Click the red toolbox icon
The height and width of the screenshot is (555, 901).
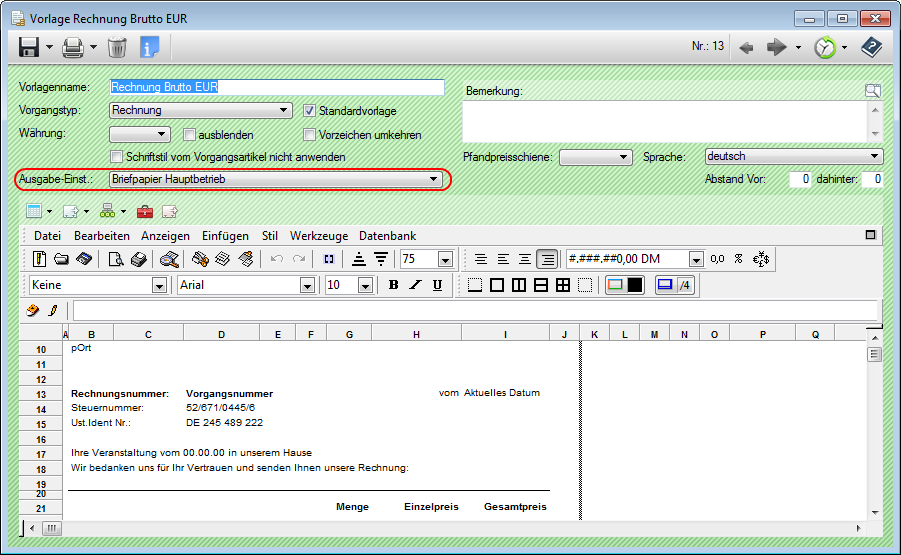tap(145, 211)
